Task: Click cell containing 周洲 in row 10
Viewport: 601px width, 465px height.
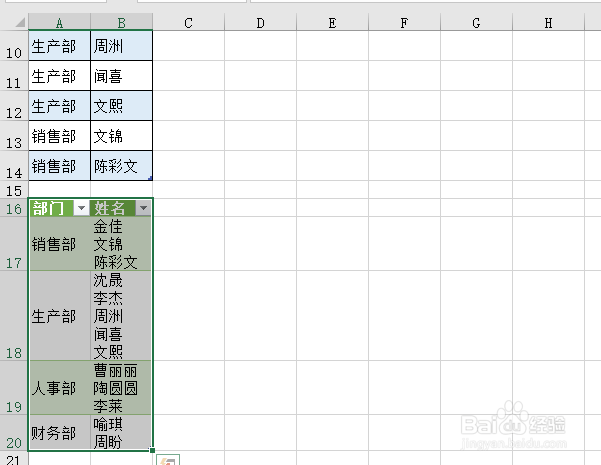Action: click(x=122, y=46)
